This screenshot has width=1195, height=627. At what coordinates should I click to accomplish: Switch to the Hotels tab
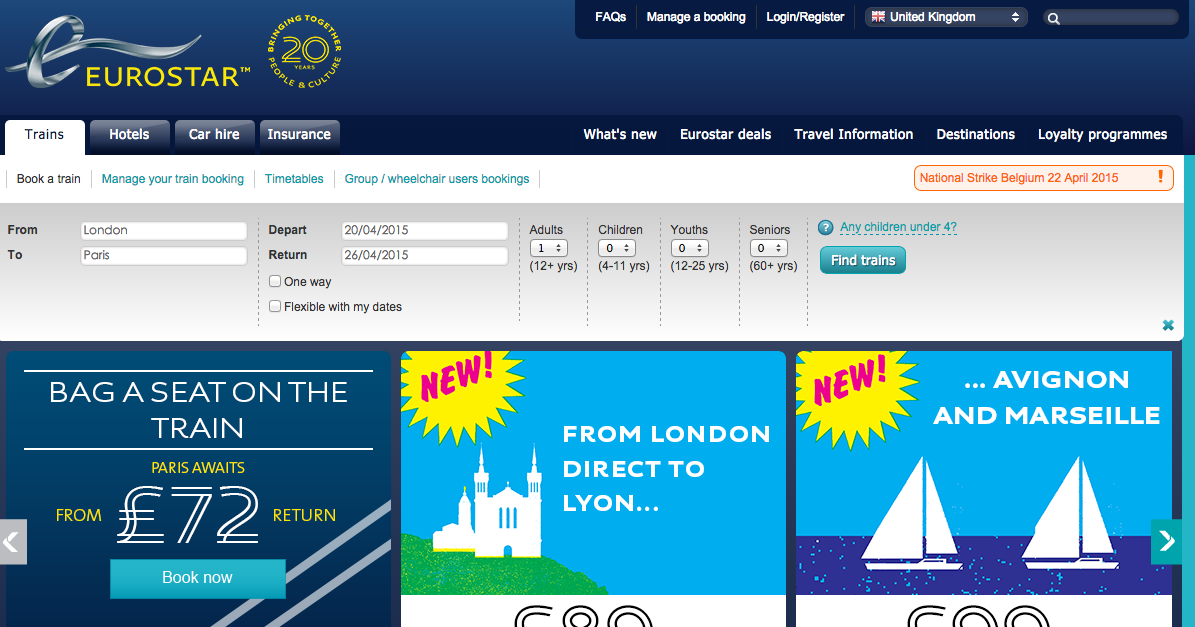point(130,136)
